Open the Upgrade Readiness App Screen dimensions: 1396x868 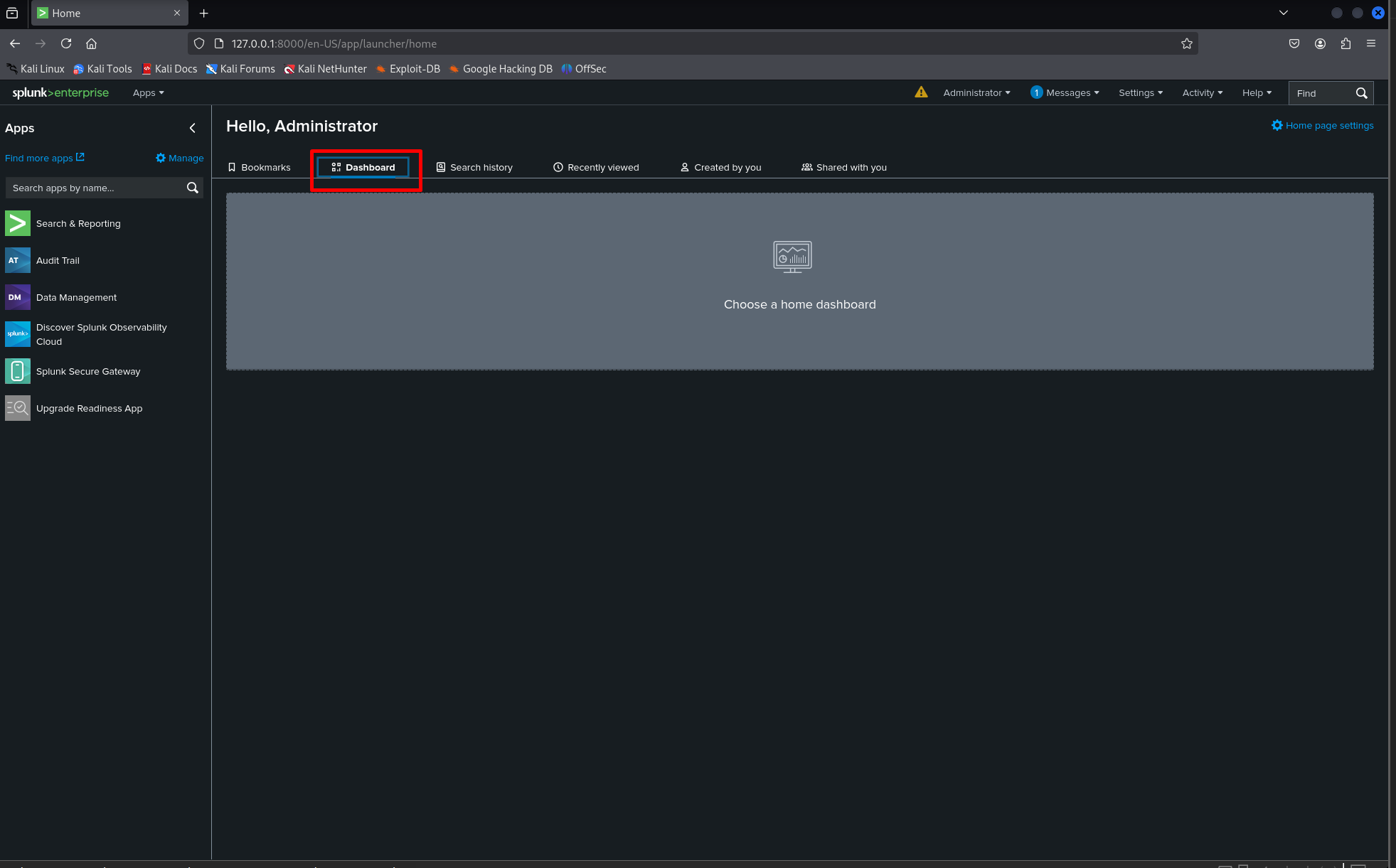click(x=89, y=408)
